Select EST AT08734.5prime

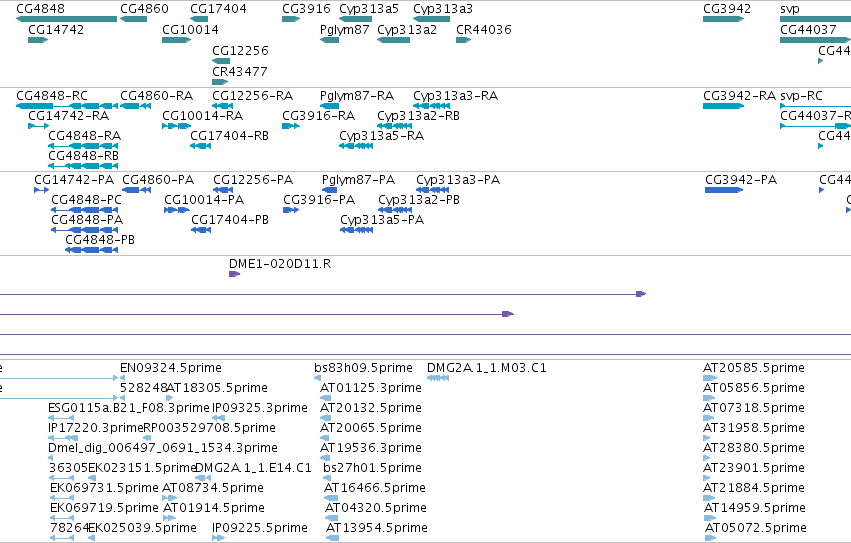tap(169, 498)
